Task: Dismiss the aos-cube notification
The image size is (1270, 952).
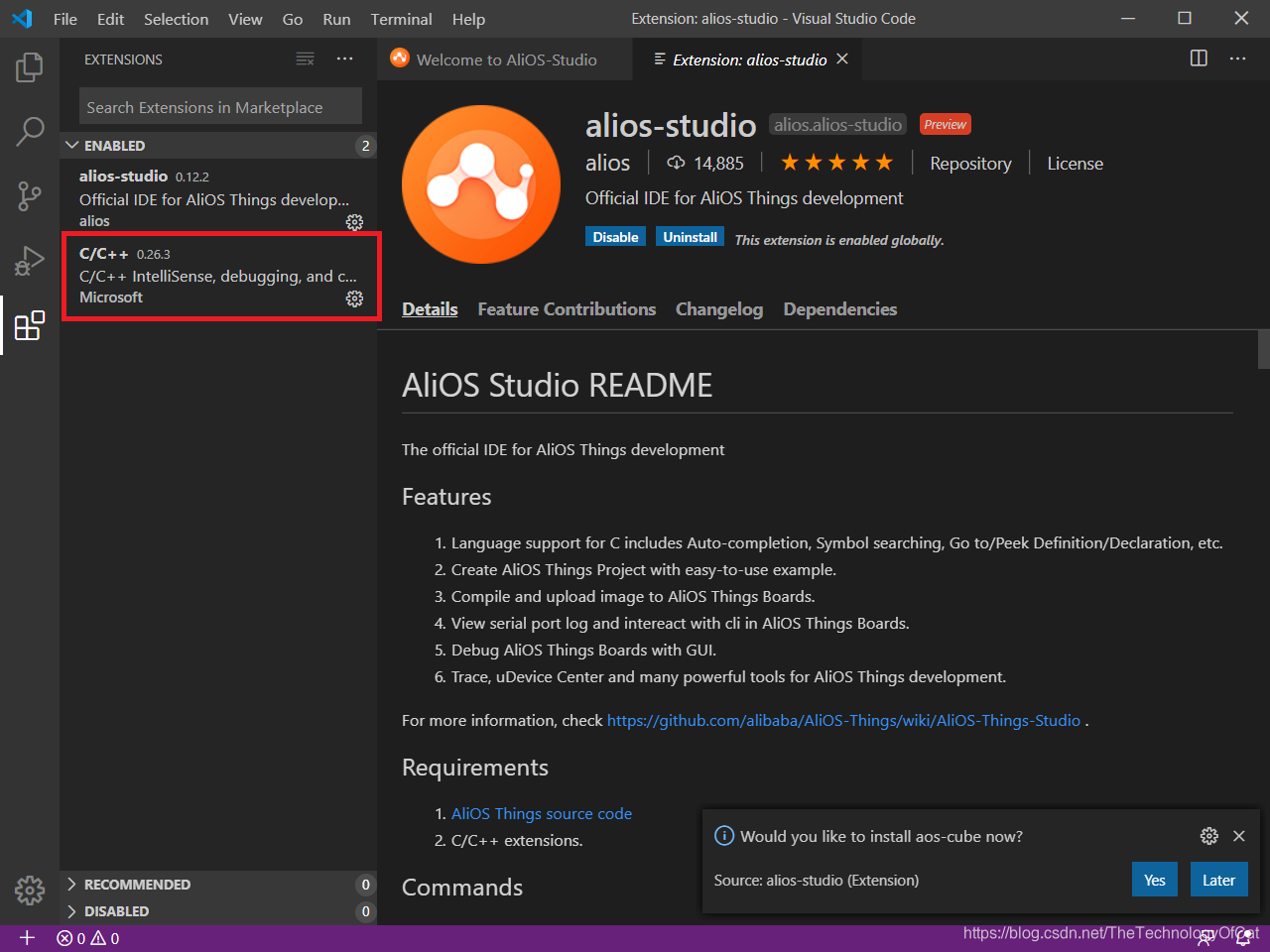Action: pyautogui.click(x=1238, y=836)
